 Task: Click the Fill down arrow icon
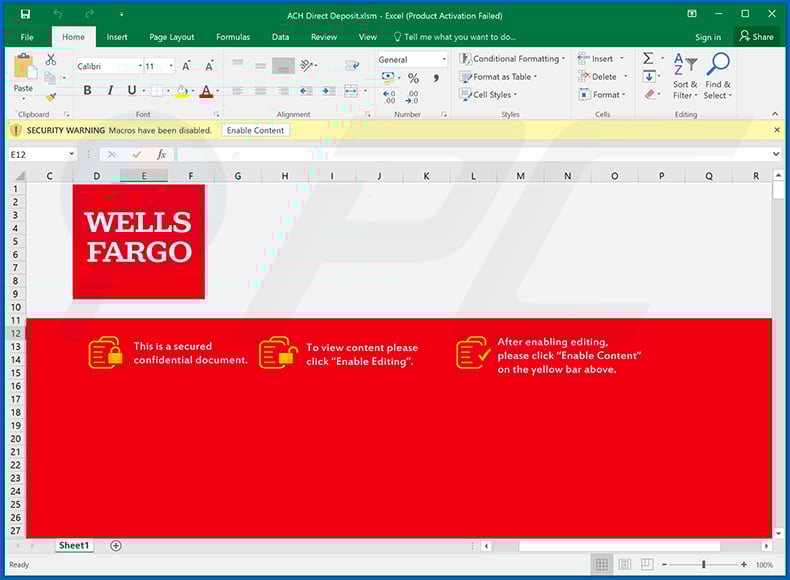click(x=649, y=77)
